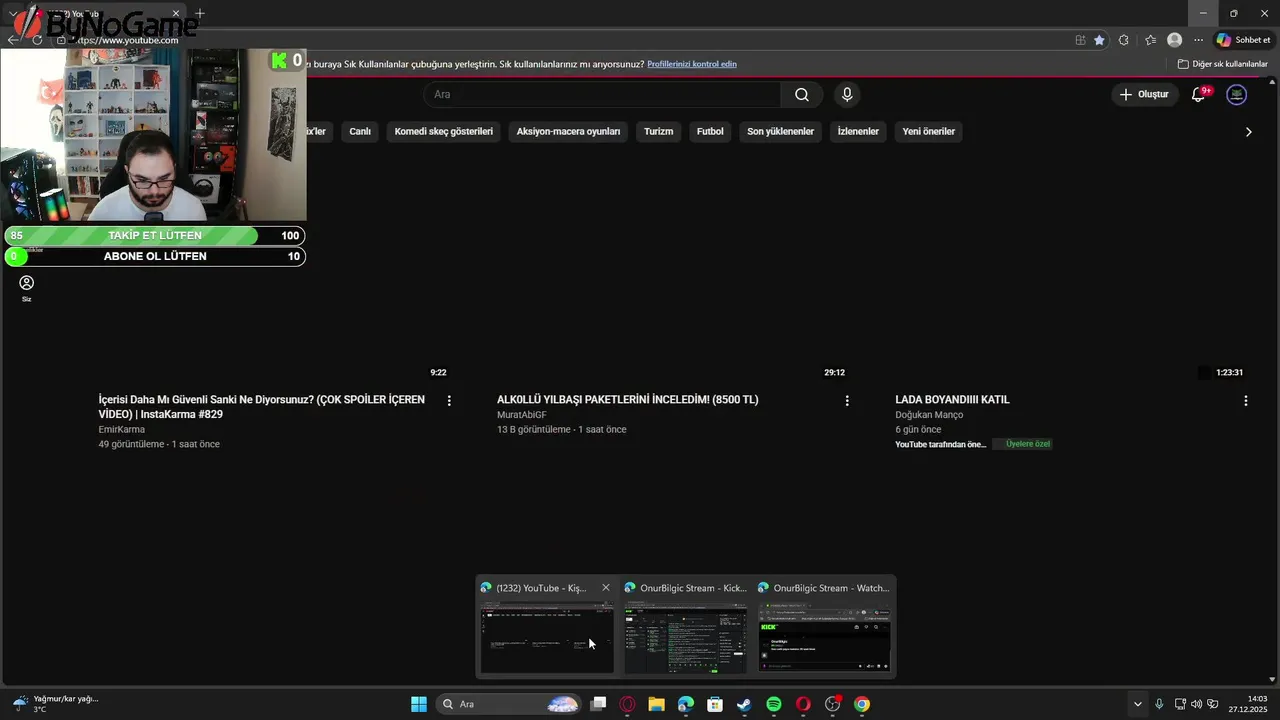Open the İçerisi Daha Mı Güvenli video title

tap(261, 406)
